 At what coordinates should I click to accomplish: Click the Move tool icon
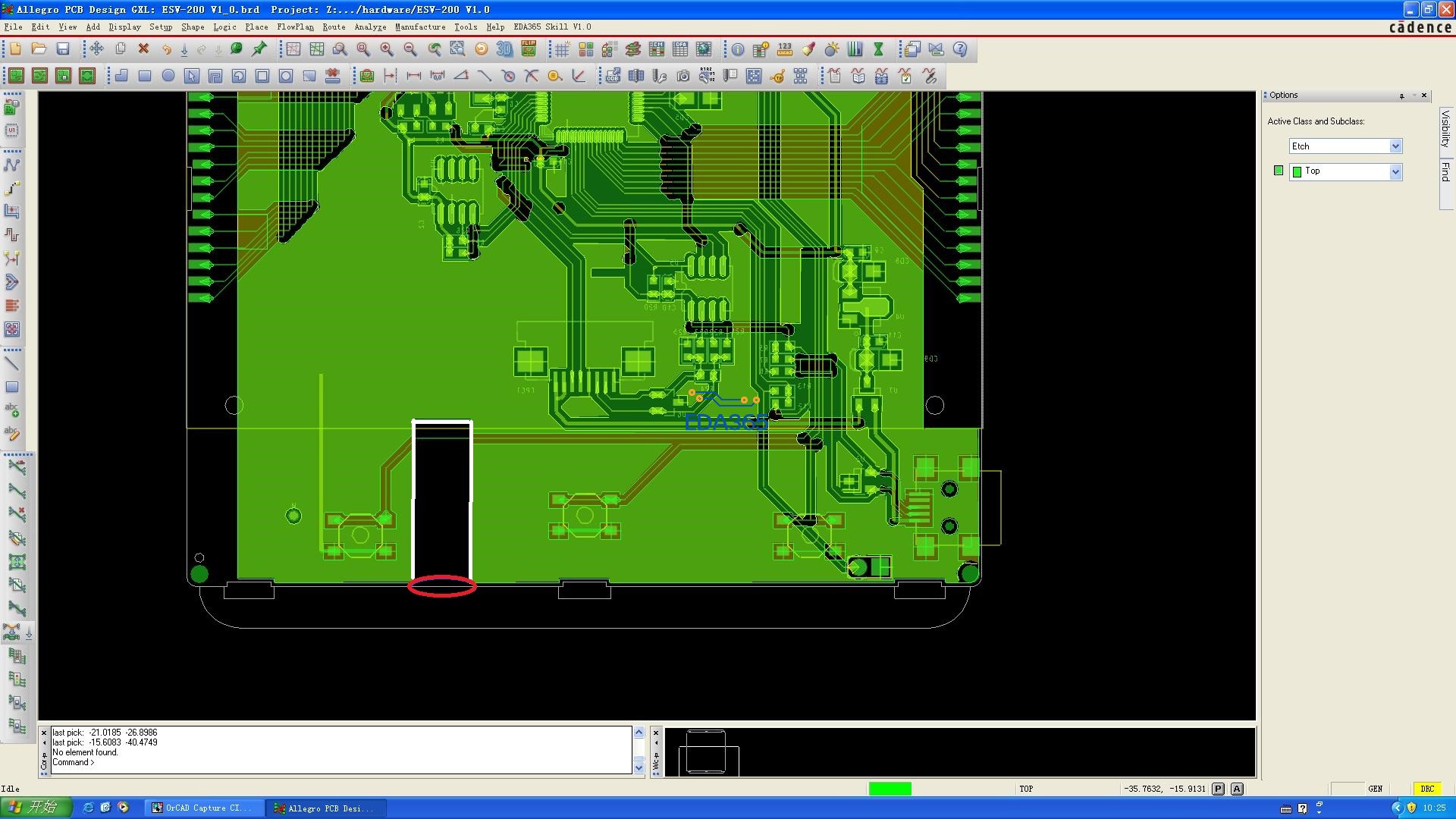tap(96, 49)
